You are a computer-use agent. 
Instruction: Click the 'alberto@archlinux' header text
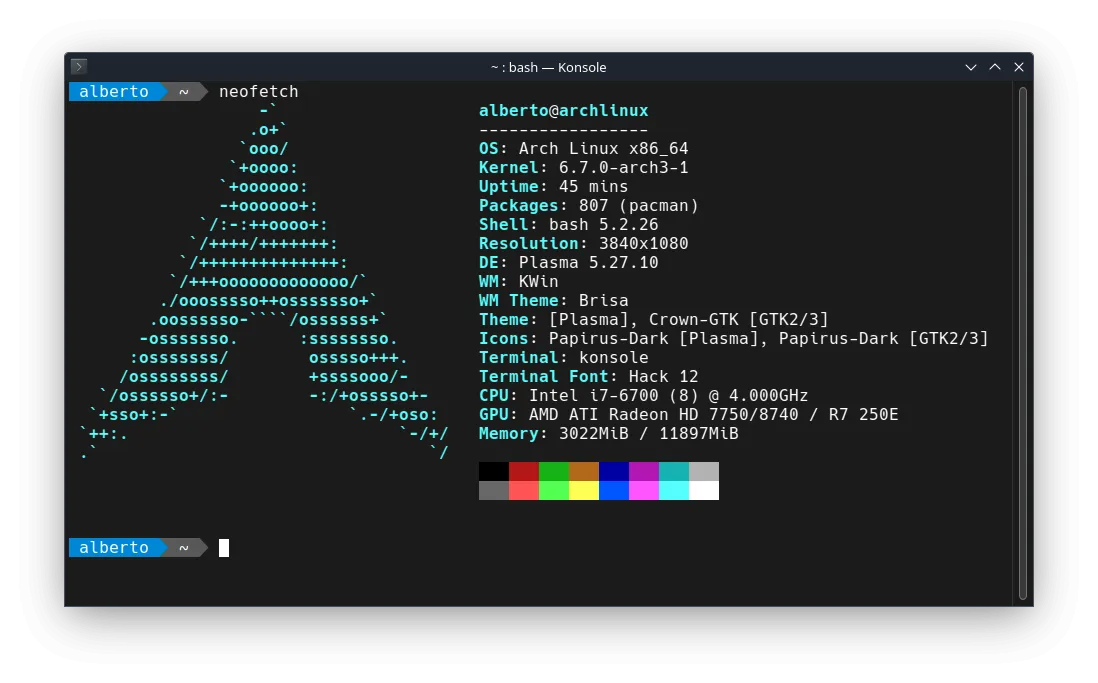(564, 111)
